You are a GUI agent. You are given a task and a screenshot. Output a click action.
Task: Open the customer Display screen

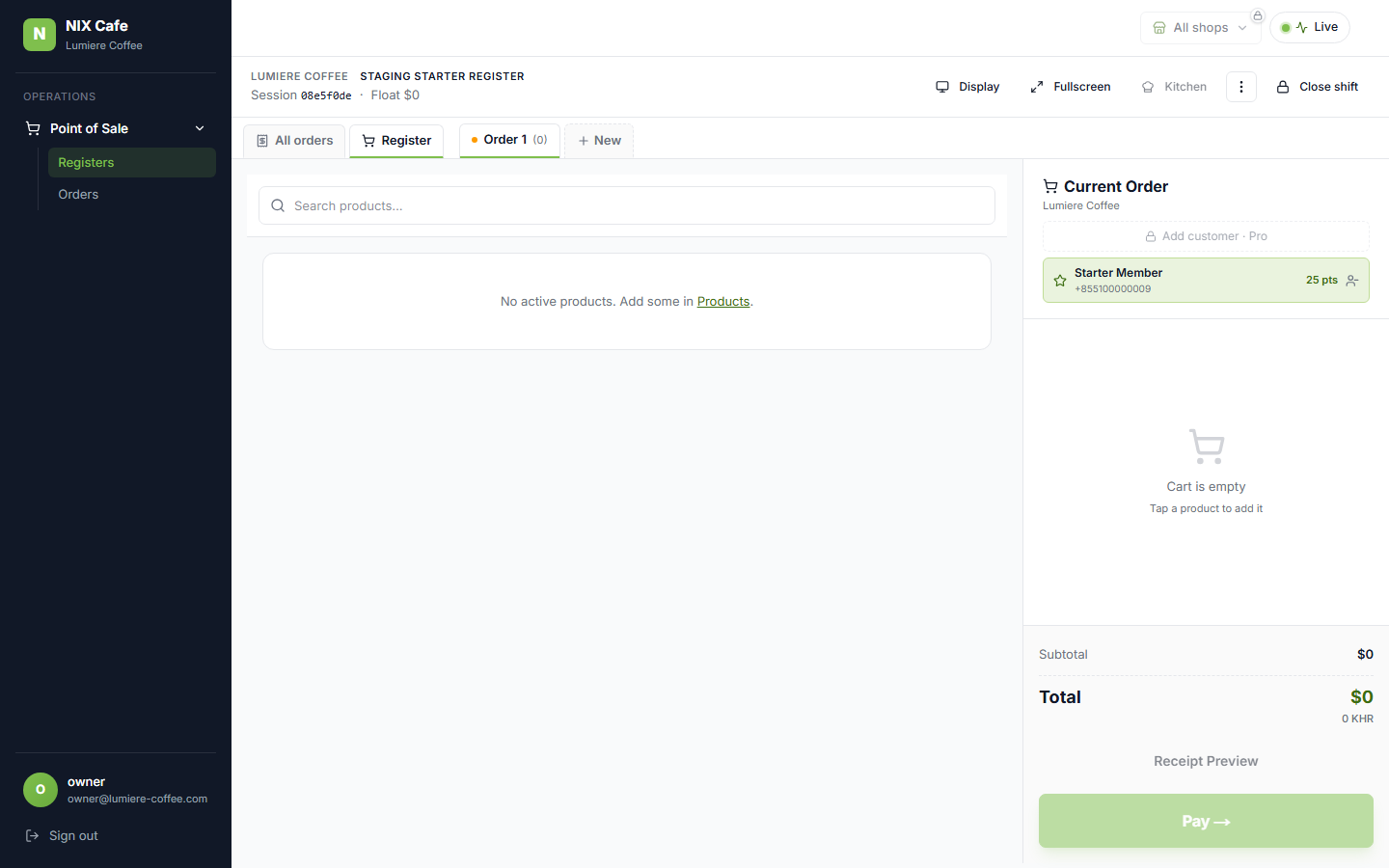(967, 87)
